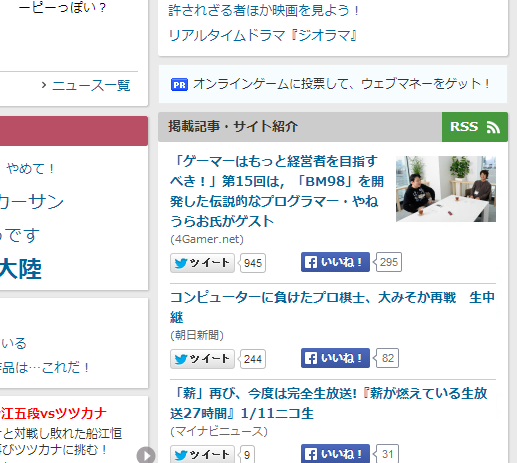Screen dimensions: 517x463
Task: Click the interview photo thumbnail
Action: click(446, 189)
